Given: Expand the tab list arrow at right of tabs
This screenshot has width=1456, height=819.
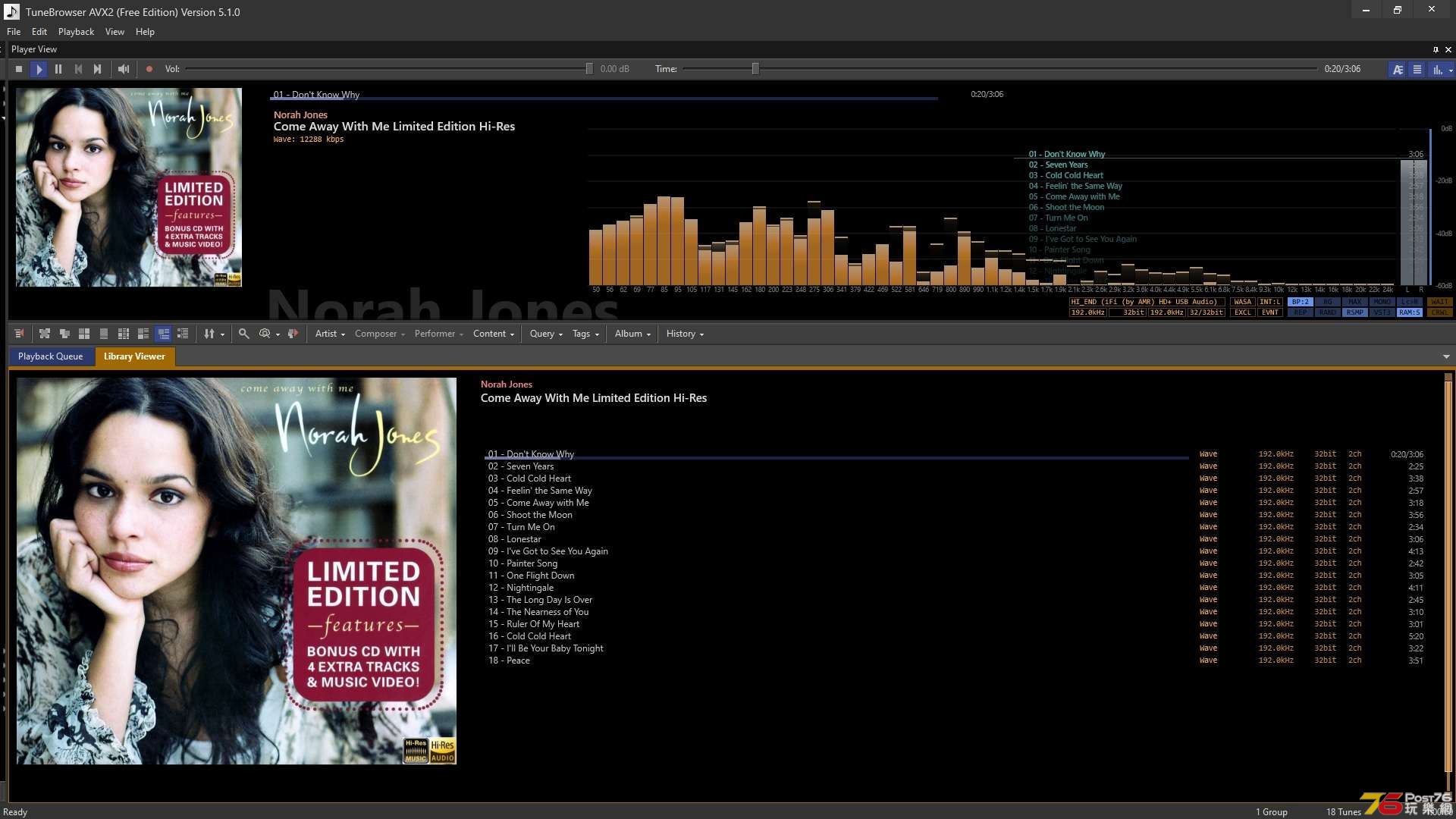Looking at the screenshot, I should tap(1446, 356).
